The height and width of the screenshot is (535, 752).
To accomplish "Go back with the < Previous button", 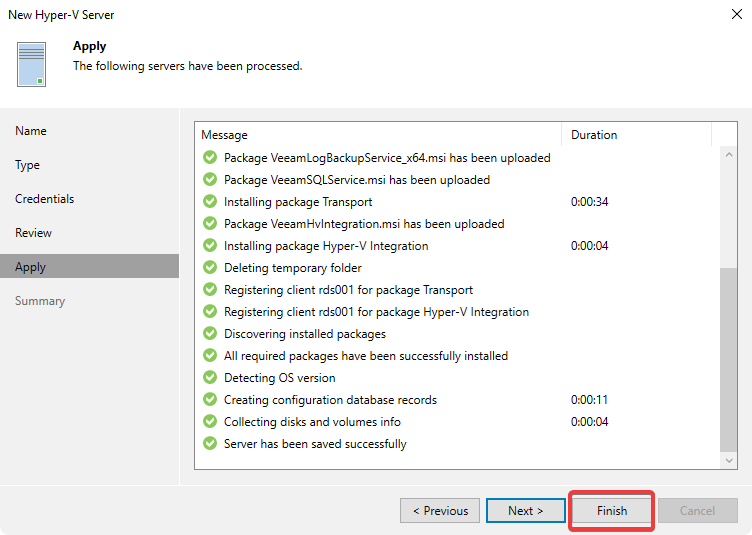I will [x=439, y=511].
